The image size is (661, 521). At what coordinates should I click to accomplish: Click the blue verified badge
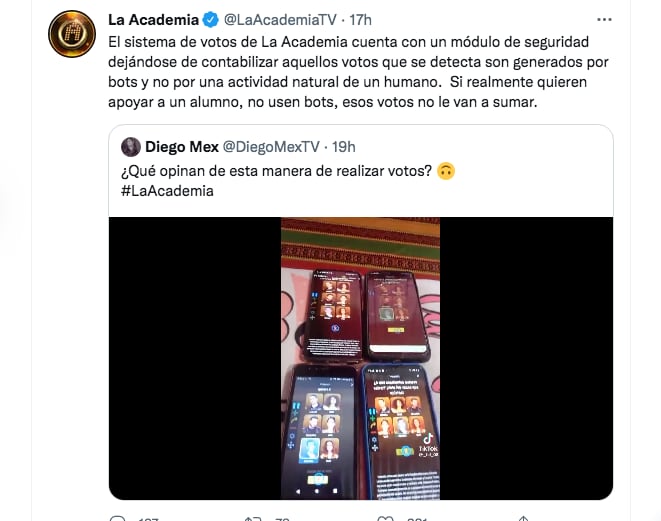210,19
